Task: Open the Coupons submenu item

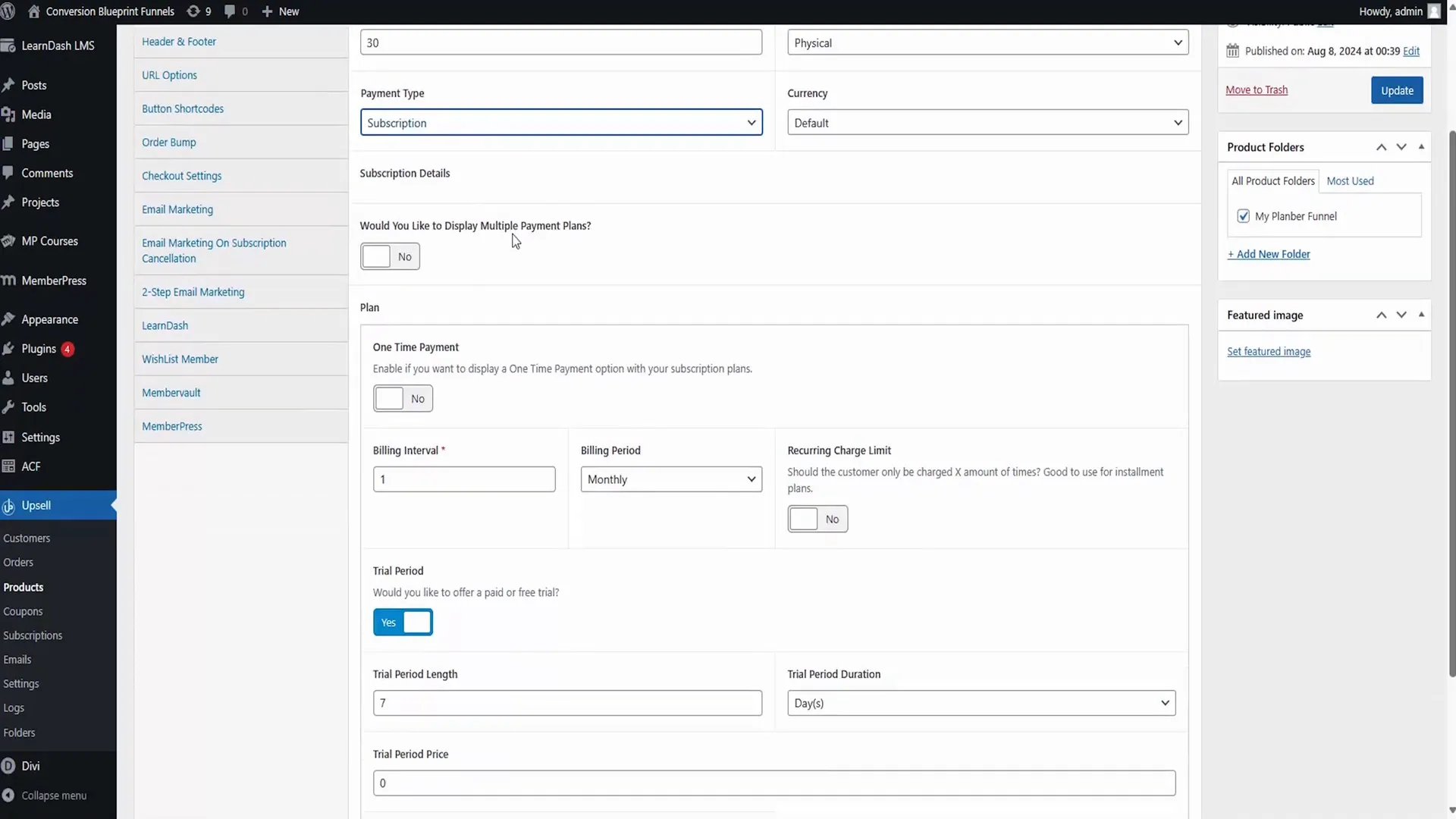Action: pos(23,611)
